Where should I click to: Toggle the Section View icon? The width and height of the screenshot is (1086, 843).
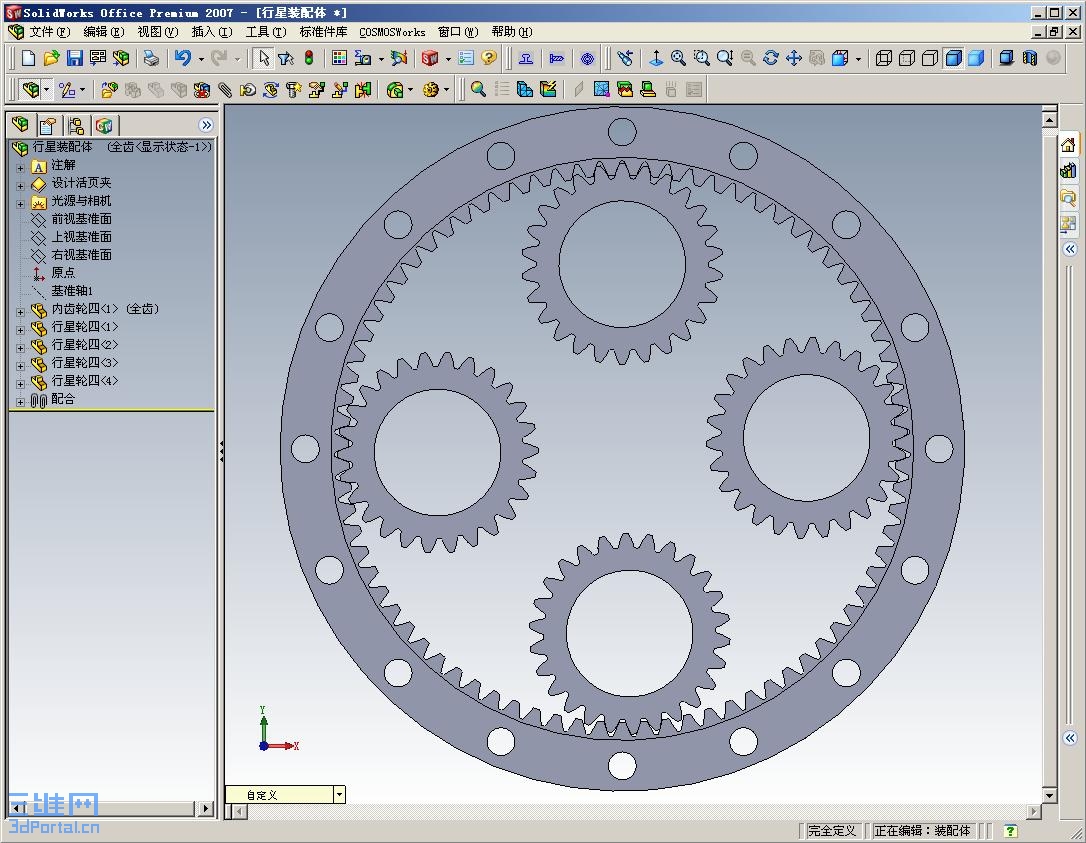click(x=1030, y=58)
